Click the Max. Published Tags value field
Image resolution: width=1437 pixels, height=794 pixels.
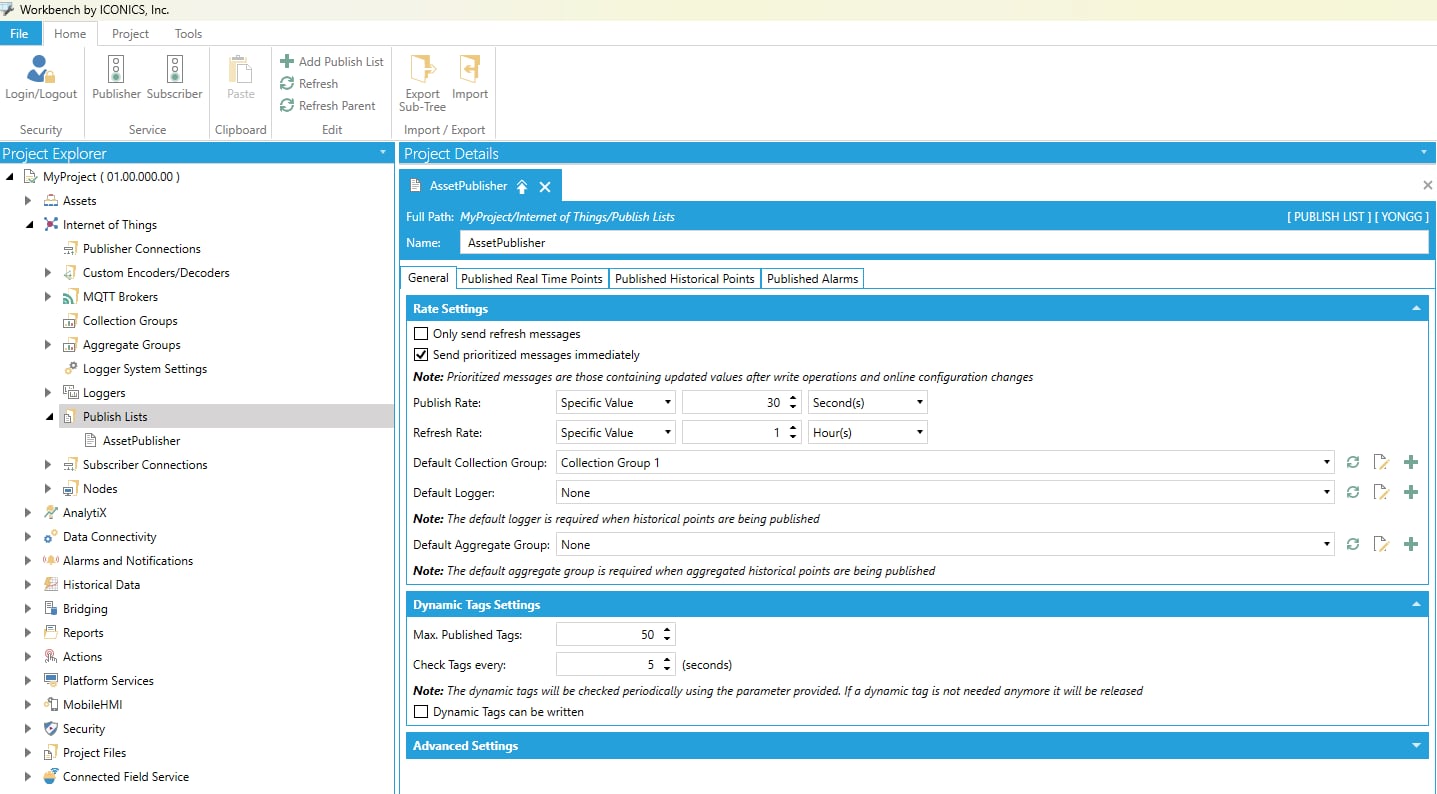coord(609,634)
